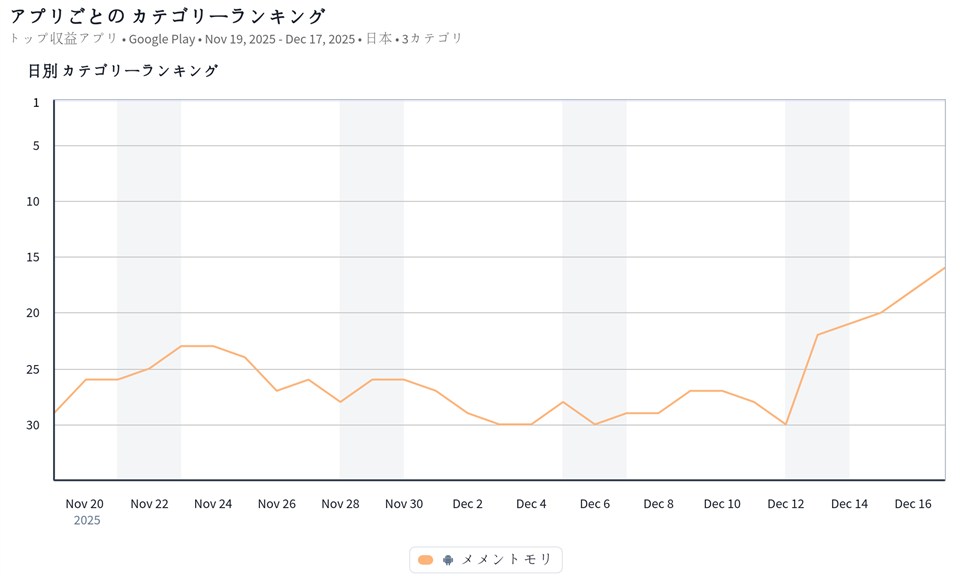Click the rank 30 y-axis label
The image size is (960, 576).
tap(33, 425)
